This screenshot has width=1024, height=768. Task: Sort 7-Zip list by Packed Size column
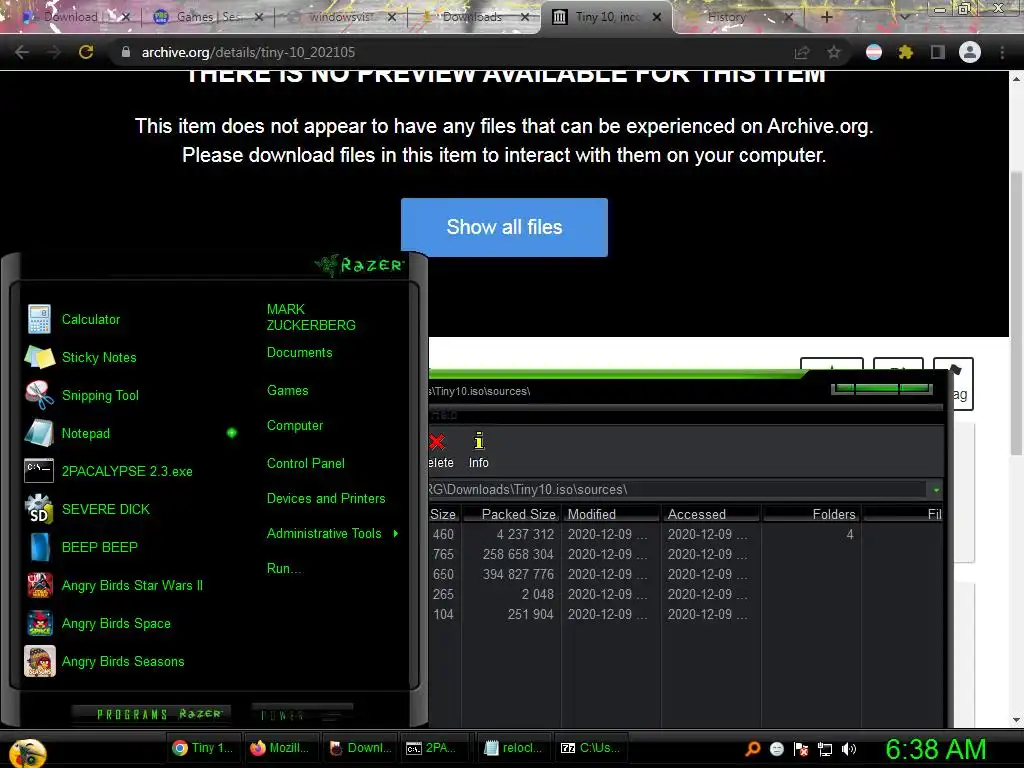511,515
